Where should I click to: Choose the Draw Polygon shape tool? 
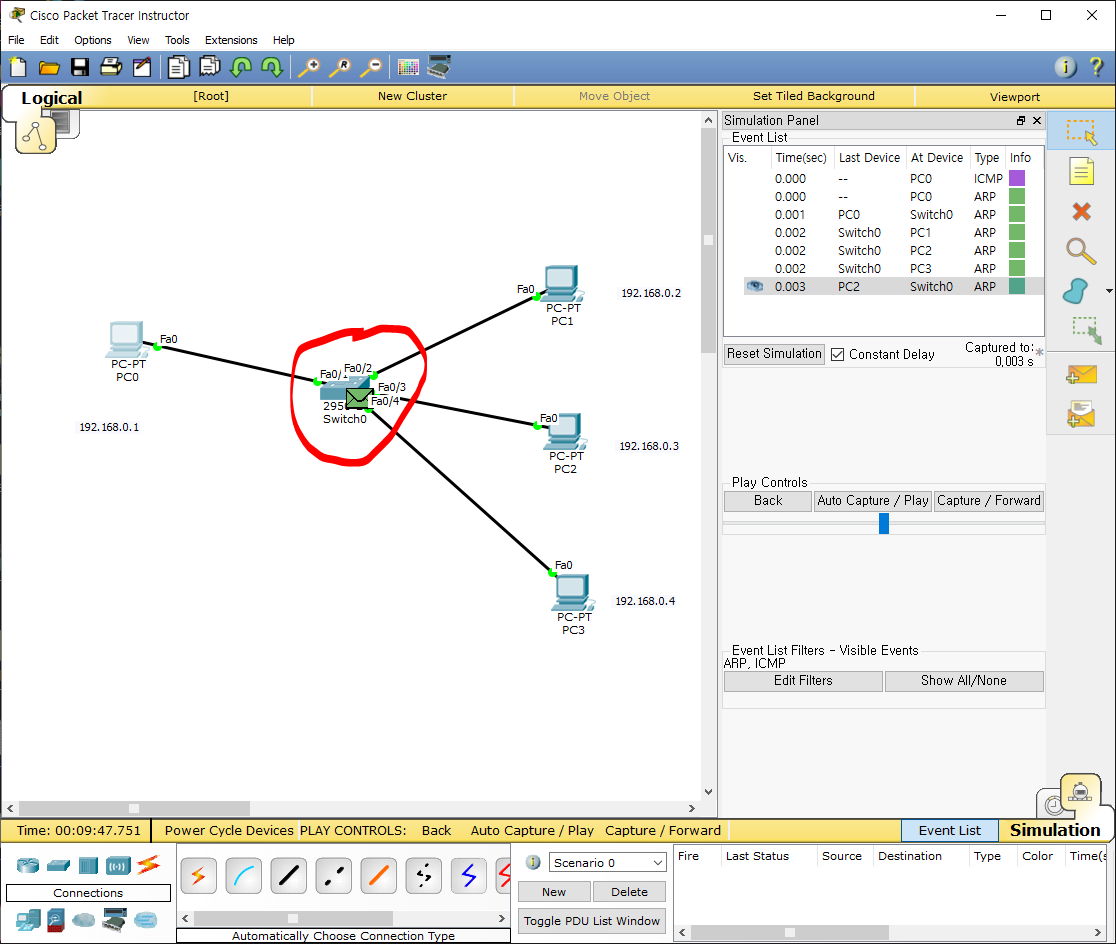[1075, 290]
